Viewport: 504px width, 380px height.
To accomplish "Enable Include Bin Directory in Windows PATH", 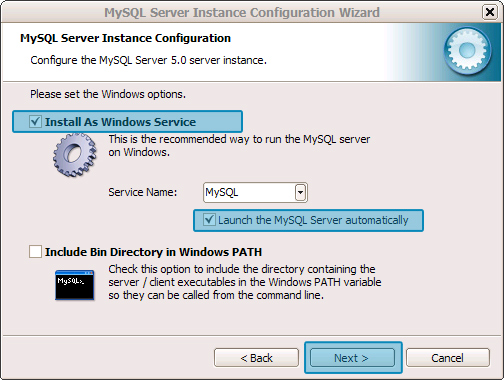I will 35,252.
